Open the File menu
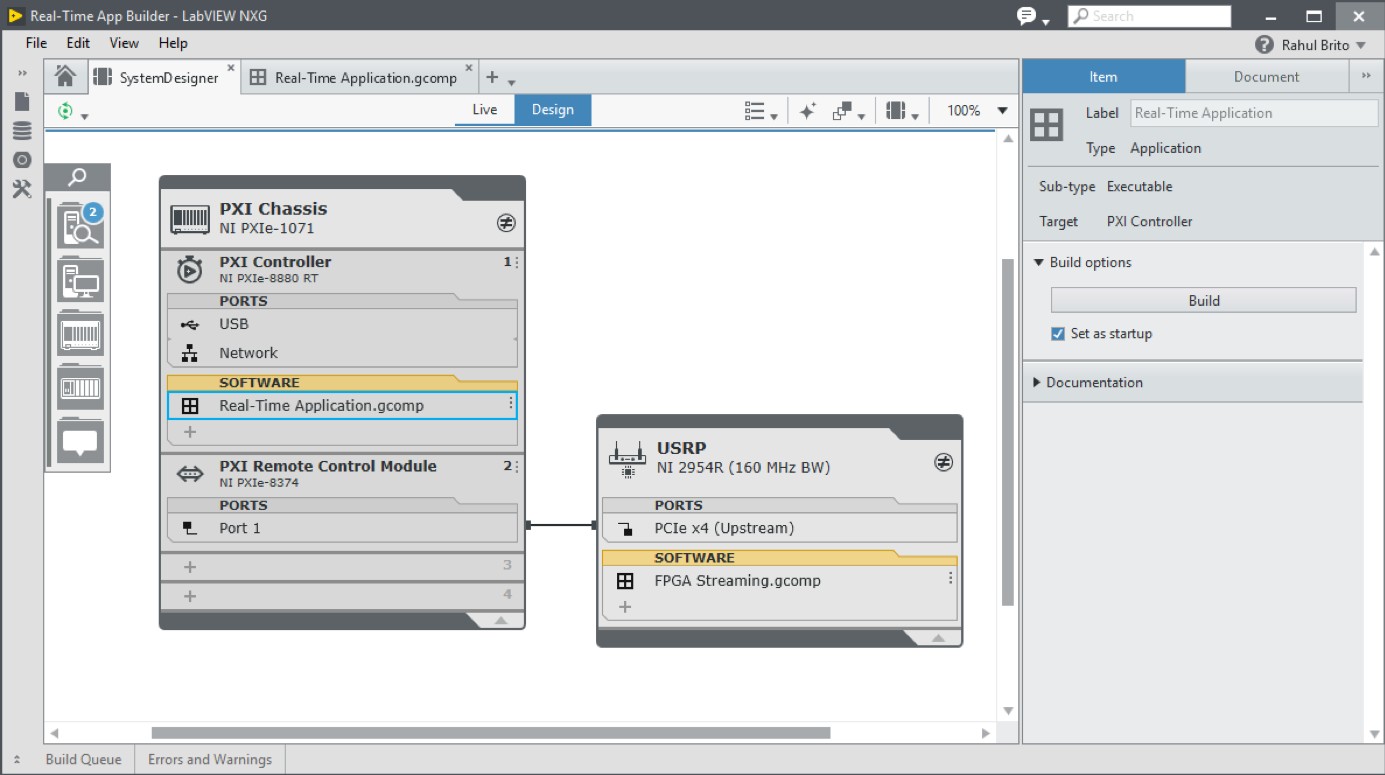 coord(36,43)
